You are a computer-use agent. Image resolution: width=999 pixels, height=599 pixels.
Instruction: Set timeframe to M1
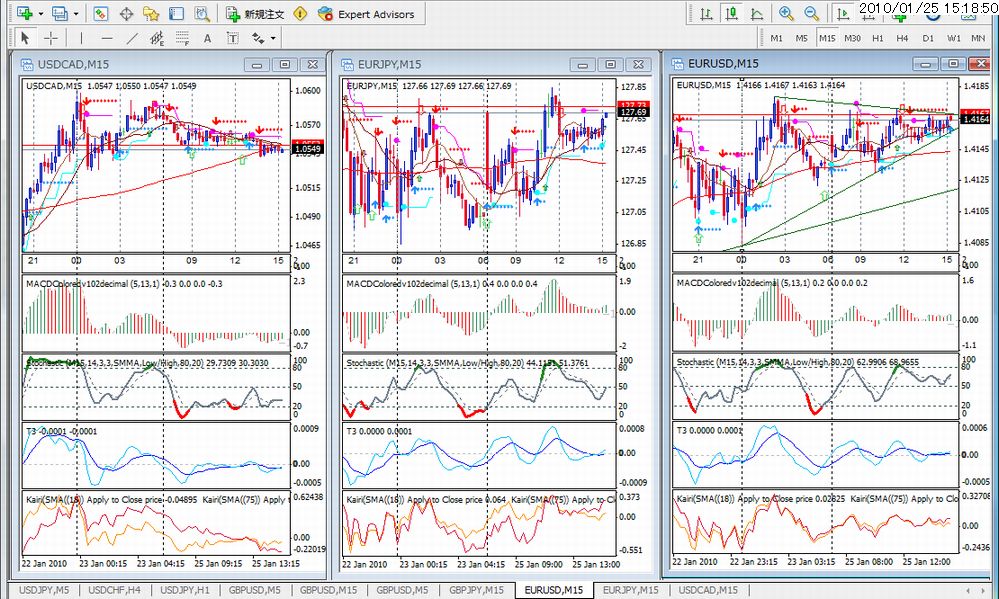point(776,38)
